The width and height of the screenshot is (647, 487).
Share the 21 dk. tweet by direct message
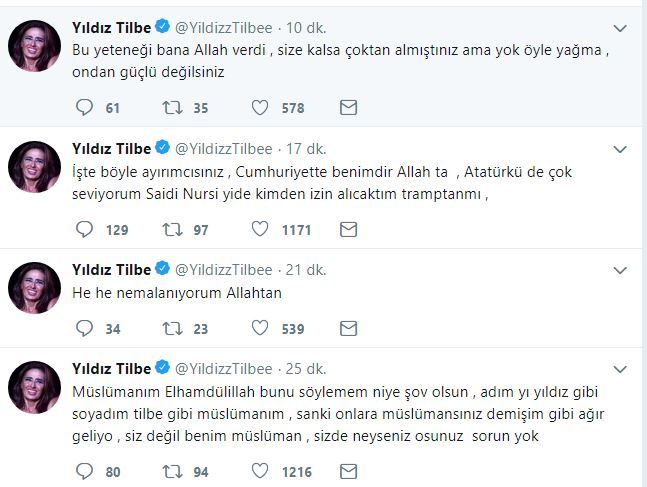click(348, 328)
